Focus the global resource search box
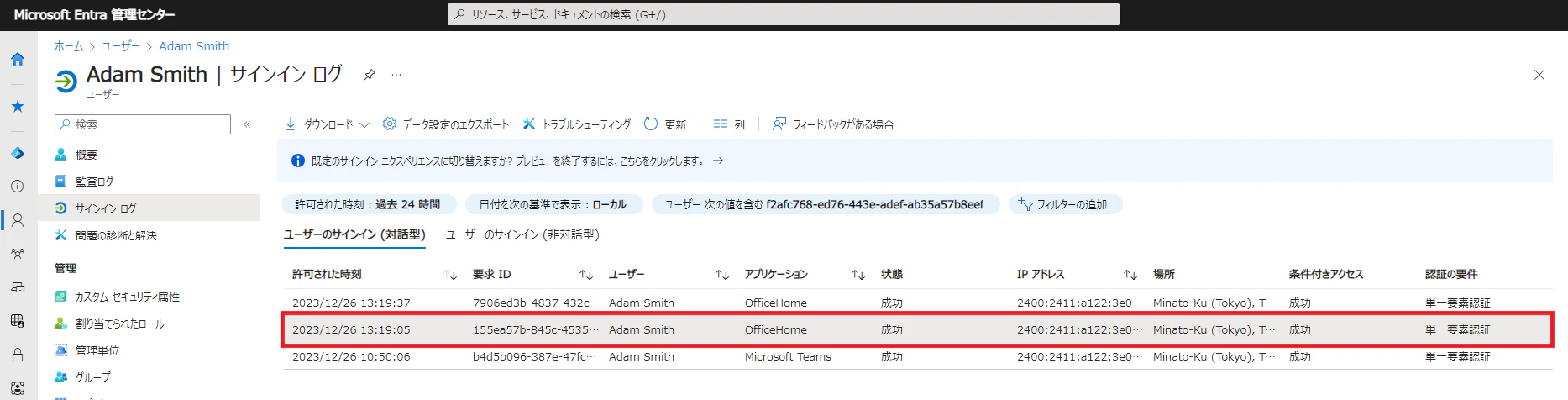The width and height of the screenshot is (1568, 400). [783, 14]
